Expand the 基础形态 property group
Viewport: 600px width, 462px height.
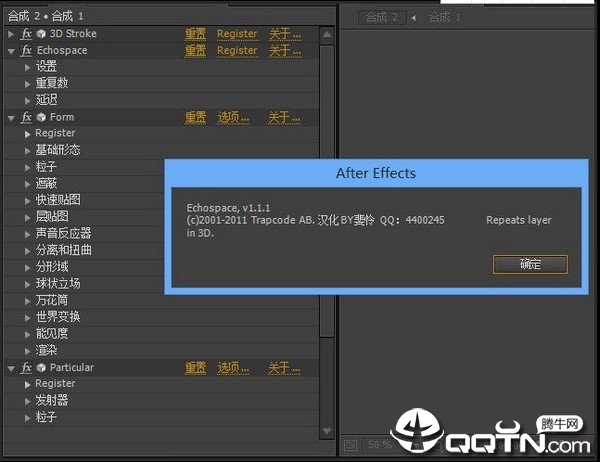pyautogui.click(x=27, y=150)
